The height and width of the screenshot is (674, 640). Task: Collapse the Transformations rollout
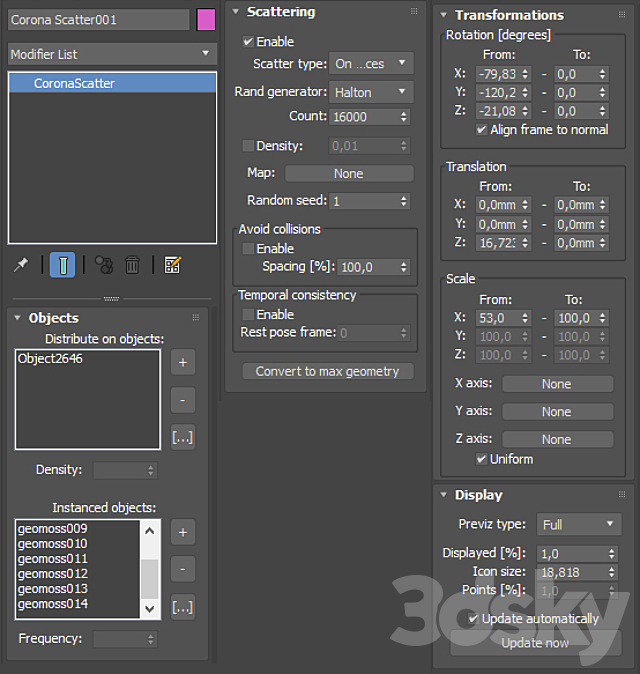point(444,15)
